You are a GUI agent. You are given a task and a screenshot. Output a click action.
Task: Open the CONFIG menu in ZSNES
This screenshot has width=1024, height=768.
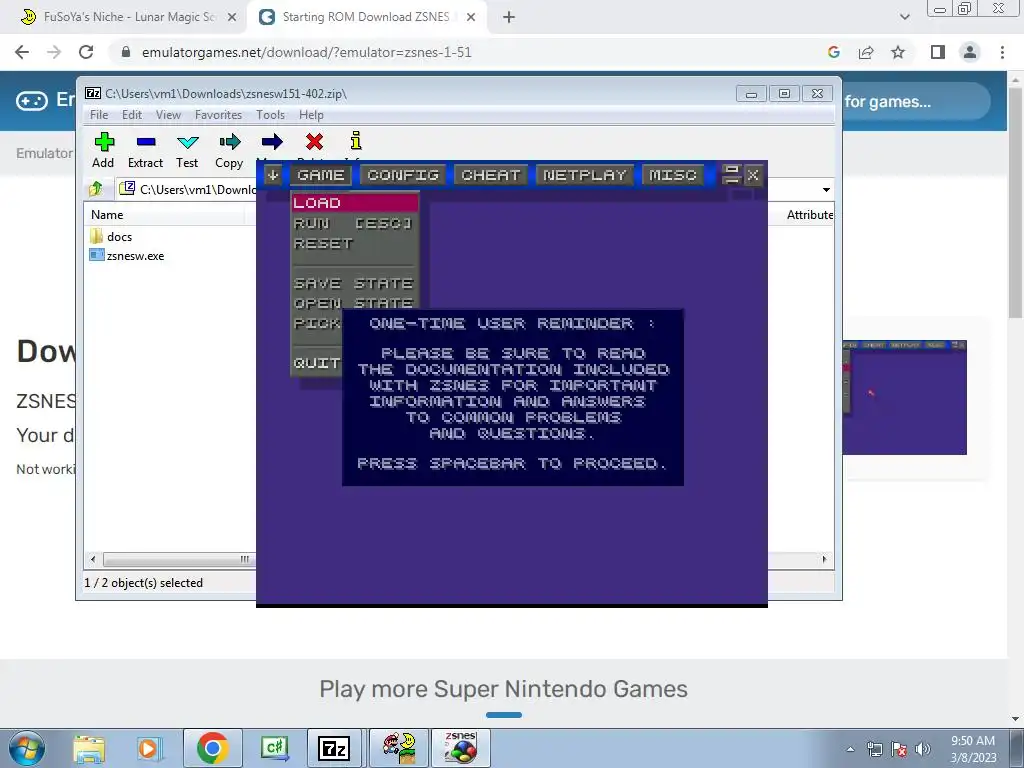click(402, 175)
